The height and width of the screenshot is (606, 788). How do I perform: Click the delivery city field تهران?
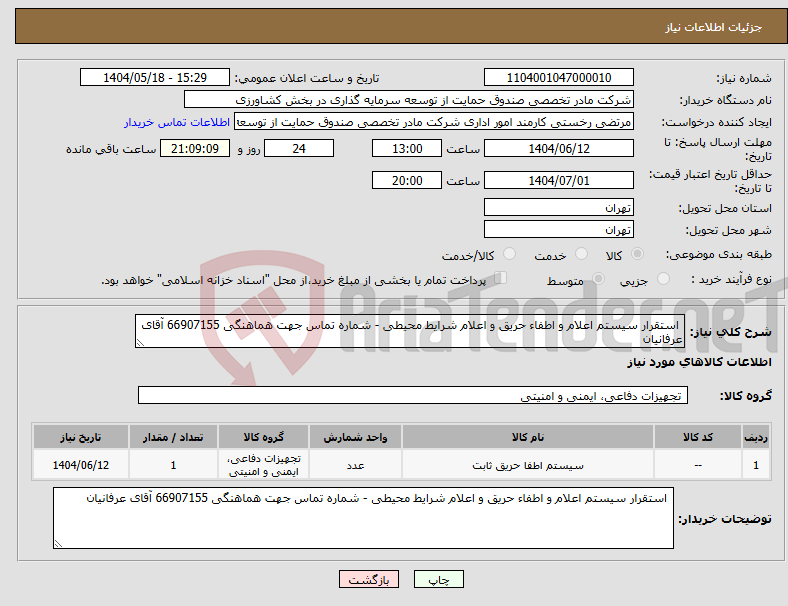559,229
